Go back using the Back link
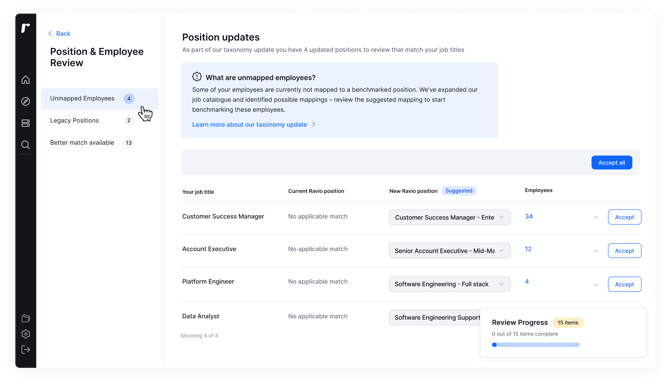Viewport: 670px width, 385px height. tap(59, 33)
